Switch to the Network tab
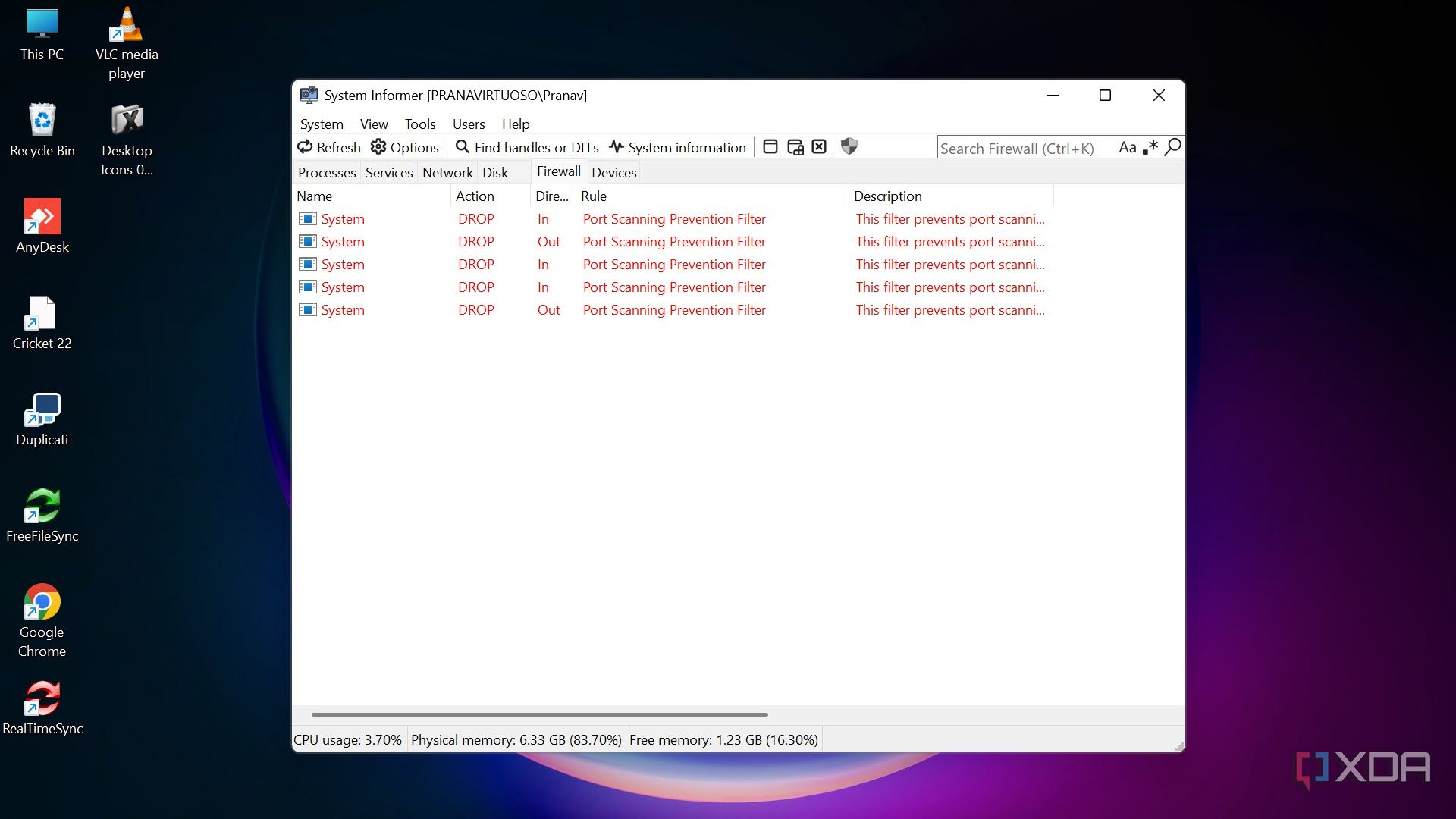The width and height of the screenshot is (1456, 819). pos(447,172)
